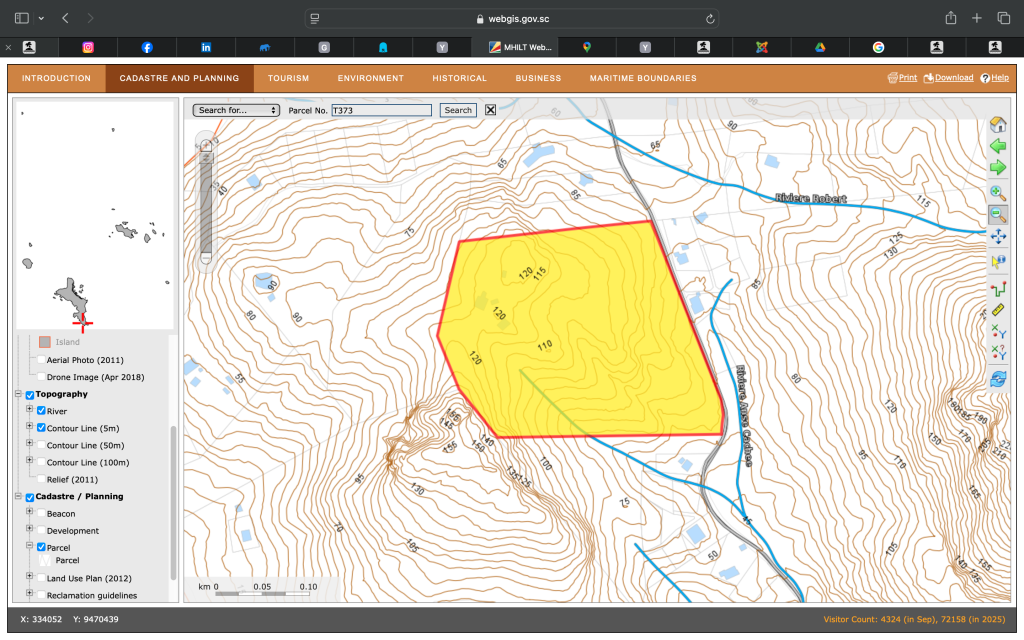Collapse the Topography layer group
1024x640 pixels.
point(18,394)
